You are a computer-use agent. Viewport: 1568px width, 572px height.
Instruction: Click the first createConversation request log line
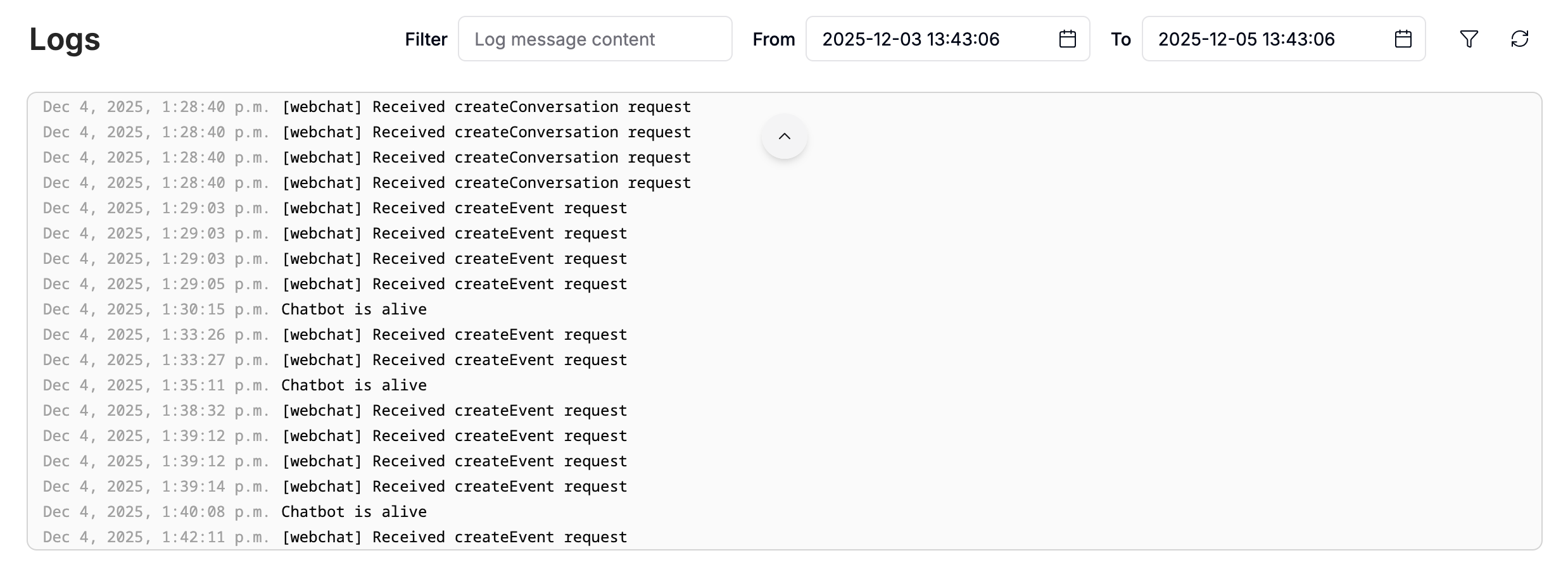pos(367,107)
